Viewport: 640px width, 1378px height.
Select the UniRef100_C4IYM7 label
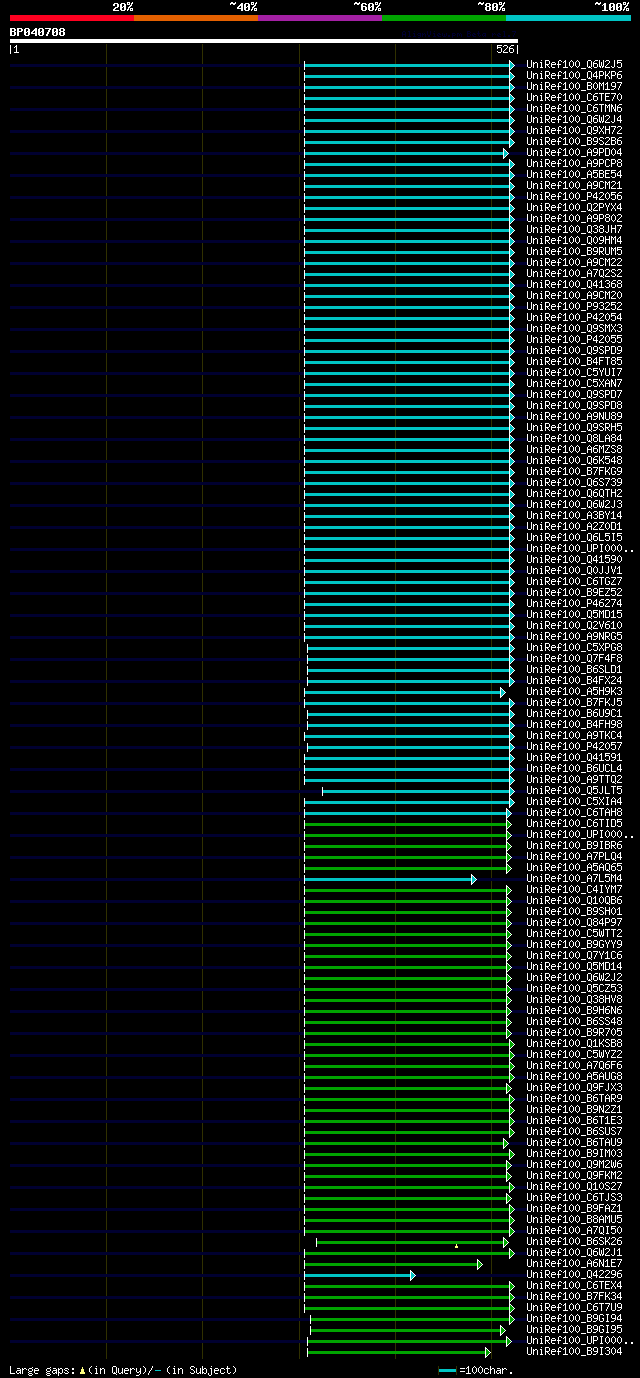coord(575,889)
